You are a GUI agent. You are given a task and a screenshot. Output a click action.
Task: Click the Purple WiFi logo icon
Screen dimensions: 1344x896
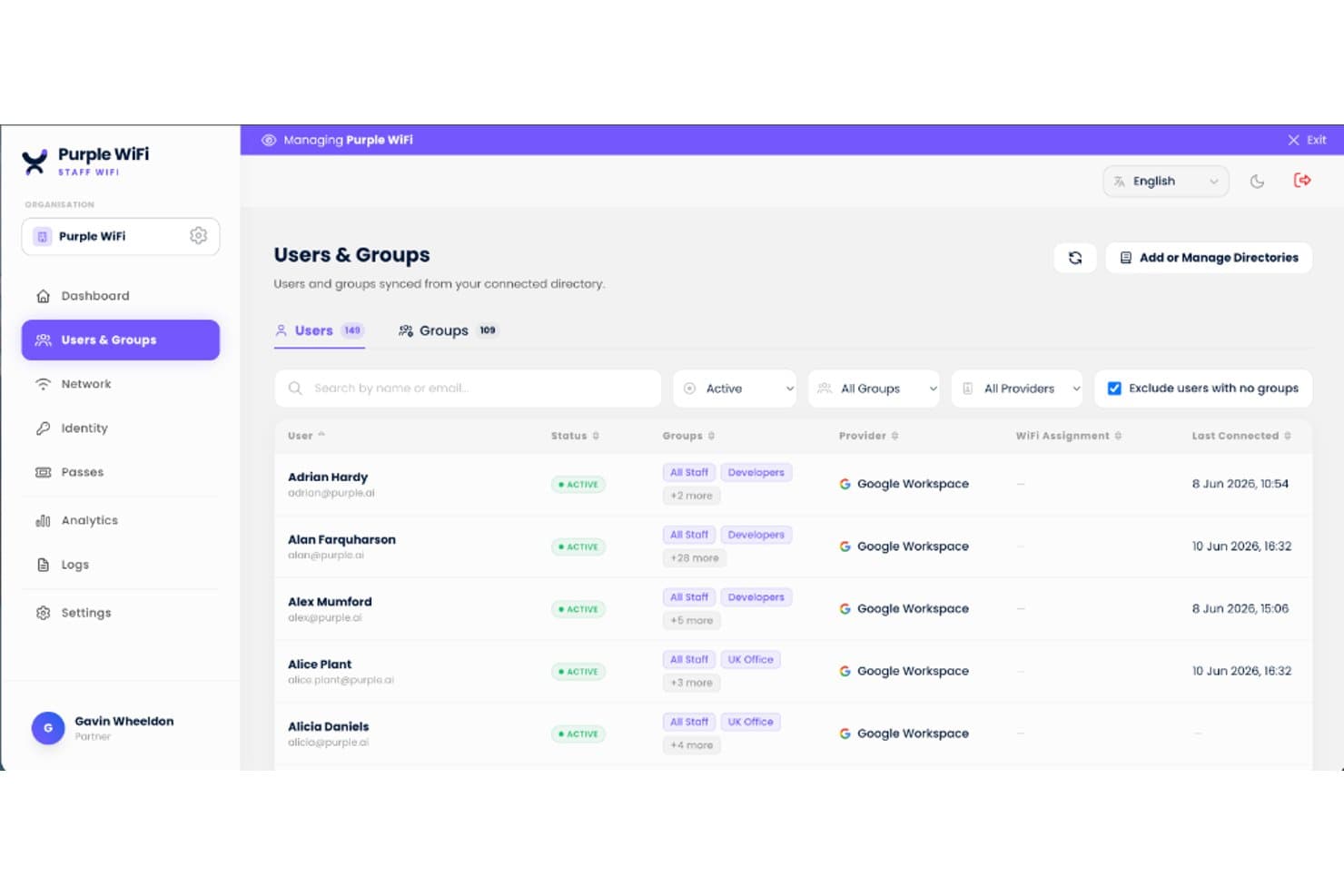tap(35, 162)
